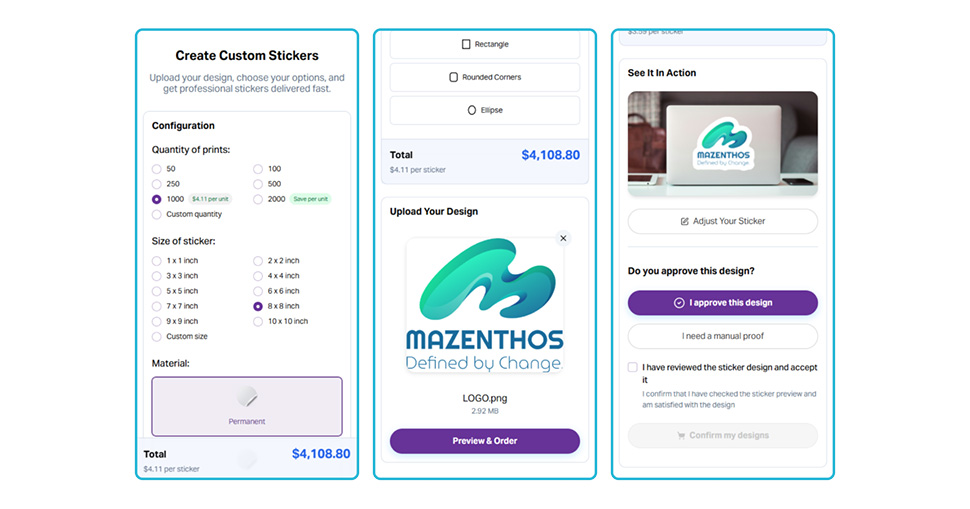Click the uploaded Mazenthos logo thumbnail
Screen dimensions: 970x509
(x=484, y=306)
